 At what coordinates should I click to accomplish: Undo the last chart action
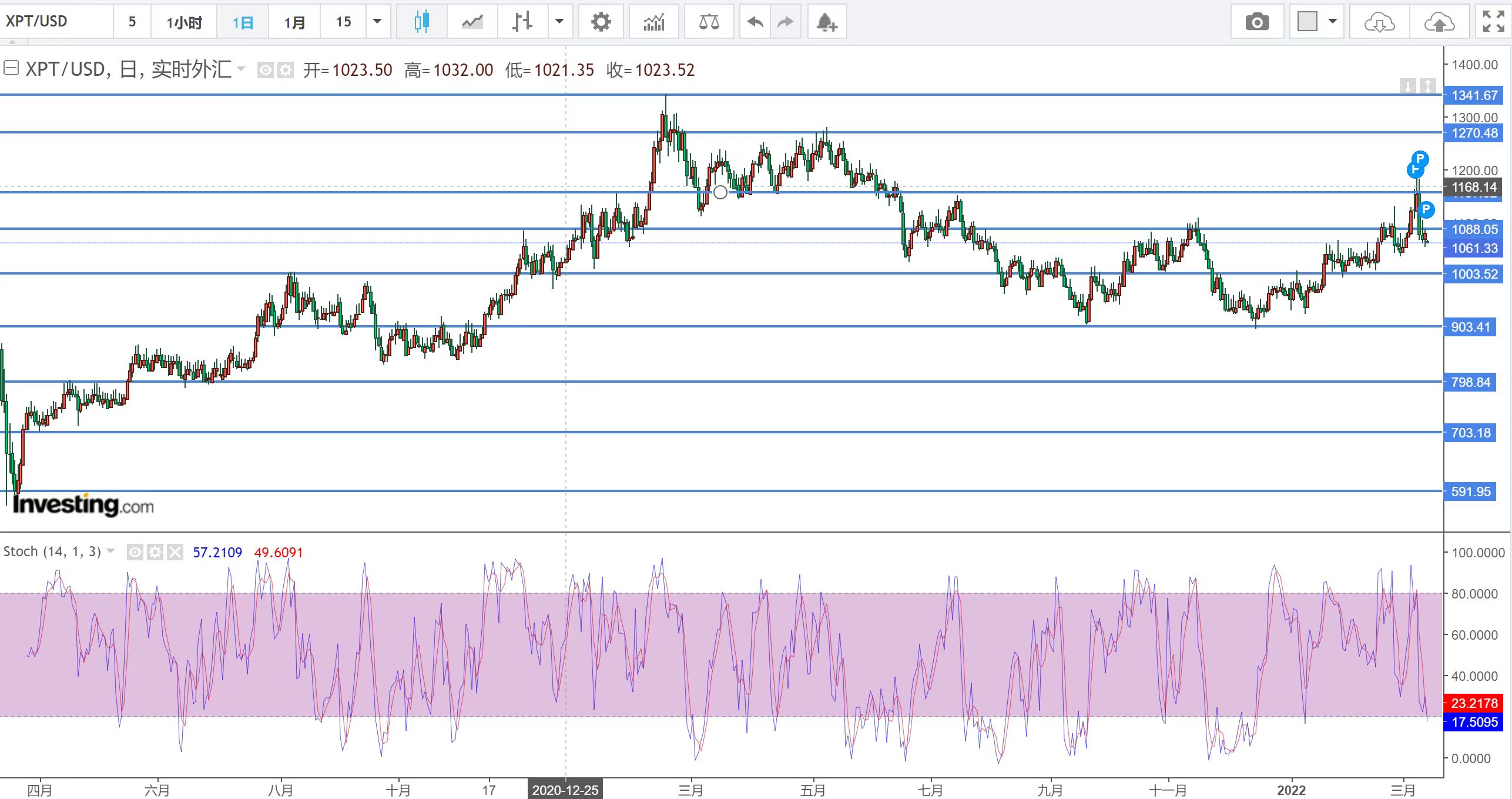click(x=755, y=22)
